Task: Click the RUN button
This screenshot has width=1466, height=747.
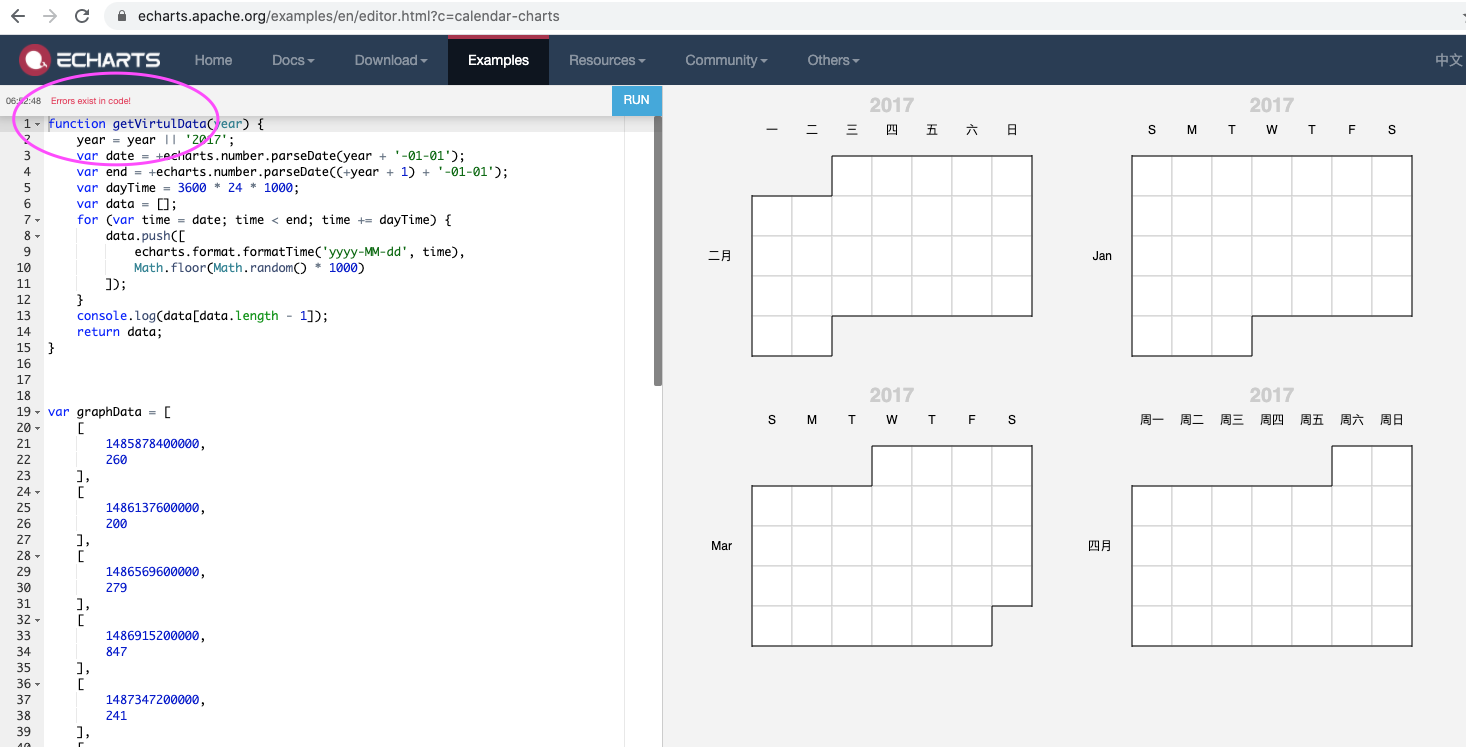Action: pos(637,100)
